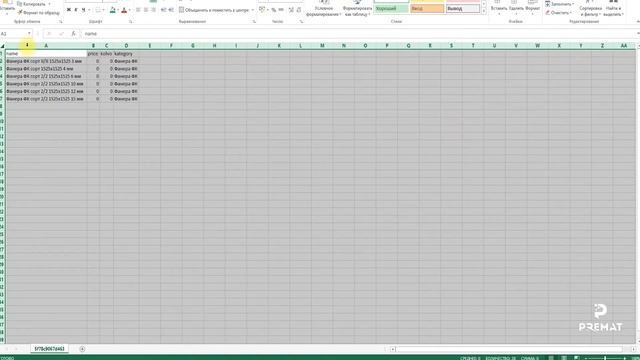Select column AA header
This screenshot has height=360, width=640.
pyautogui.click(x=624, y=46)
